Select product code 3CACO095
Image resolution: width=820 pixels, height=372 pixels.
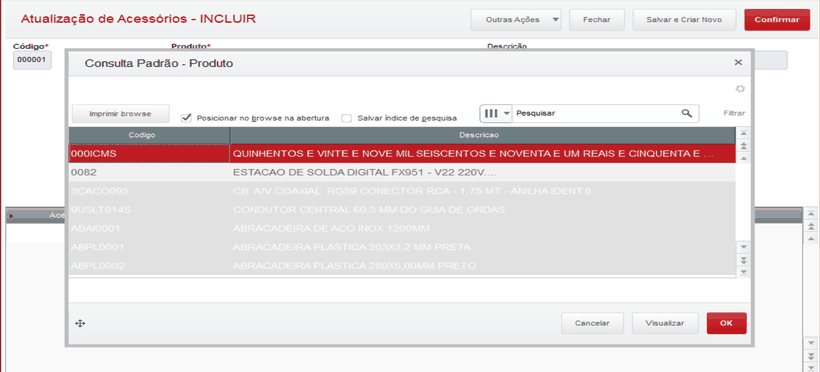149,191
